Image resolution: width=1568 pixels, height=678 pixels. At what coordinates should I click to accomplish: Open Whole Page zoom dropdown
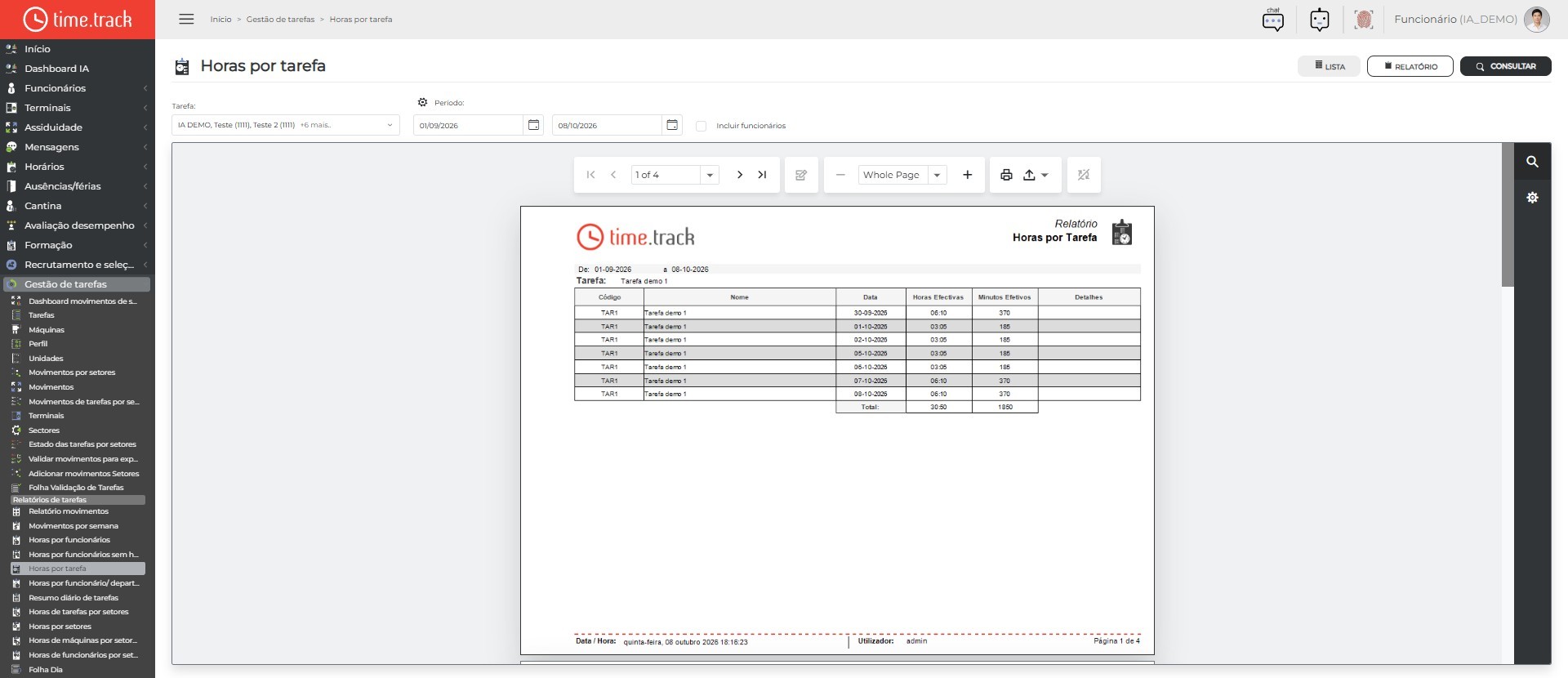937,175
